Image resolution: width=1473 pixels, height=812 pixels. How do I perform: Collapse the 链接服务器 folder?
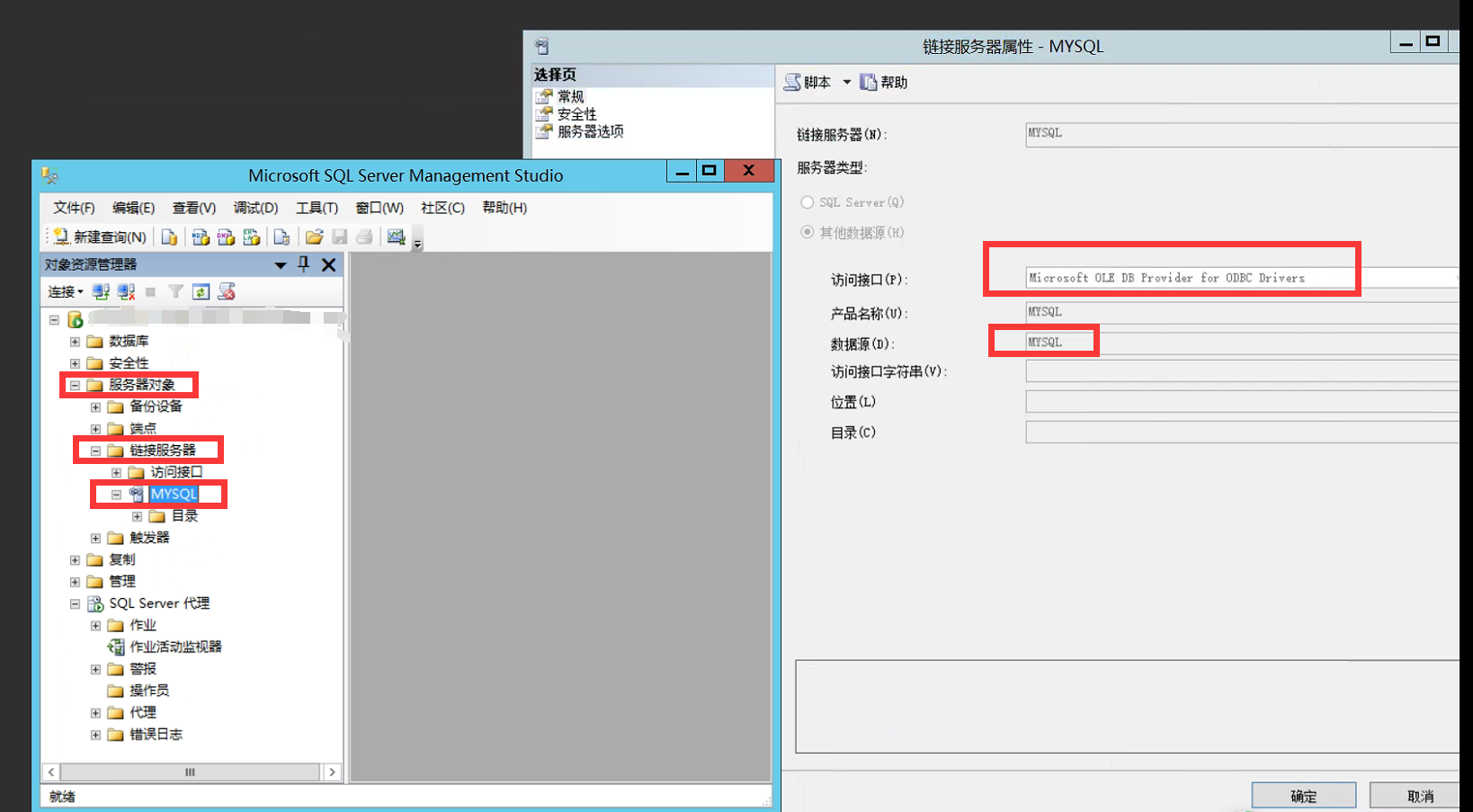click(95, 451)
